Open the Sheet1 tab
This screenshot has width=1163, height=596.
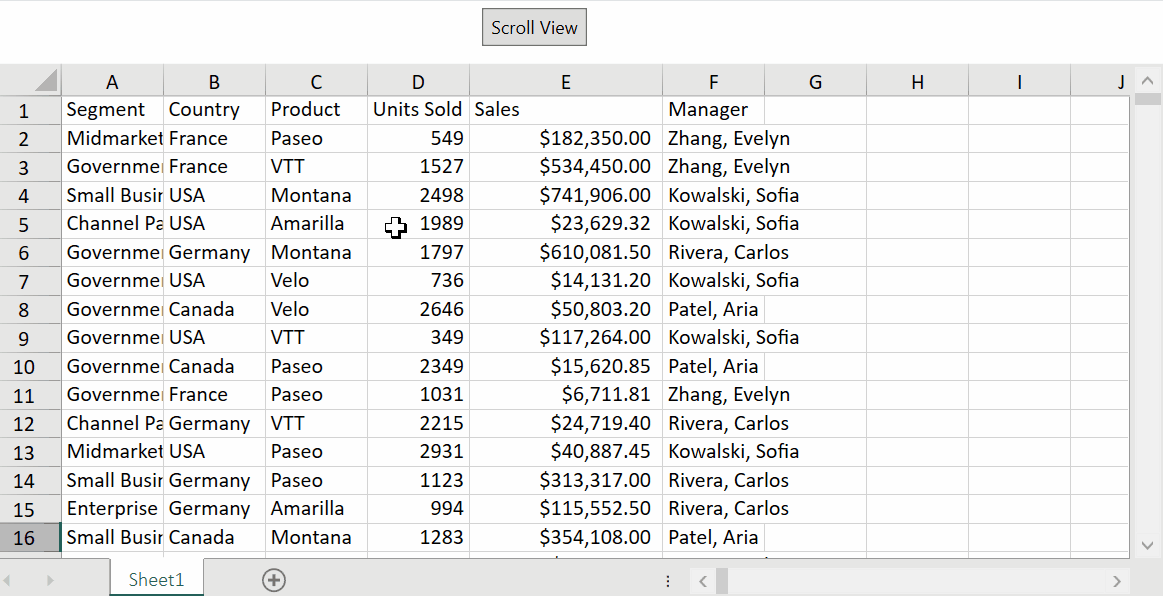156,579
